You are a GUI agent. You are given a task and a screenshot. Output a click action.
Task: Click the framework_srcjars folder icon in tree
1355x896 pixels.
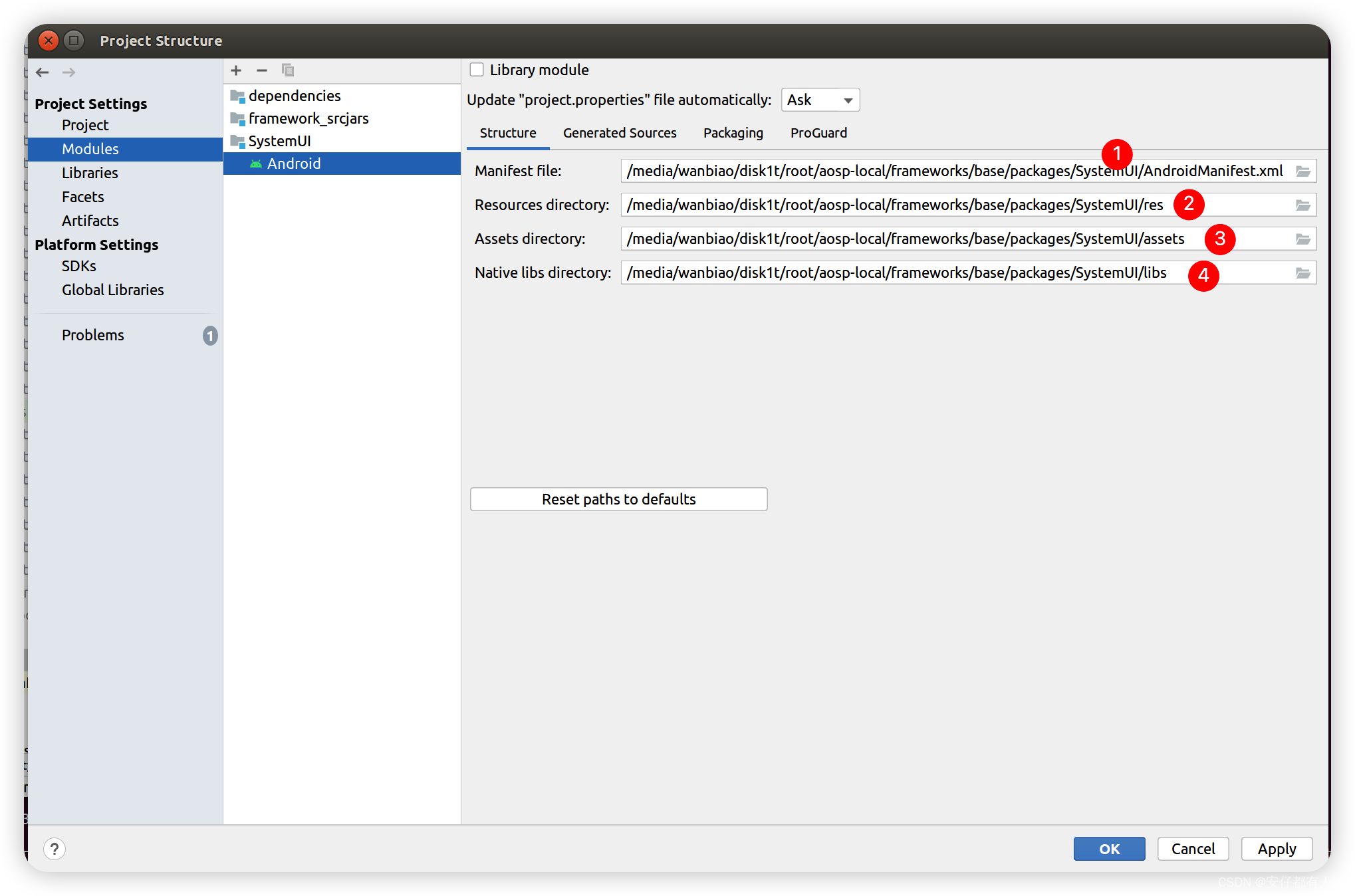[x=238, y=118]
